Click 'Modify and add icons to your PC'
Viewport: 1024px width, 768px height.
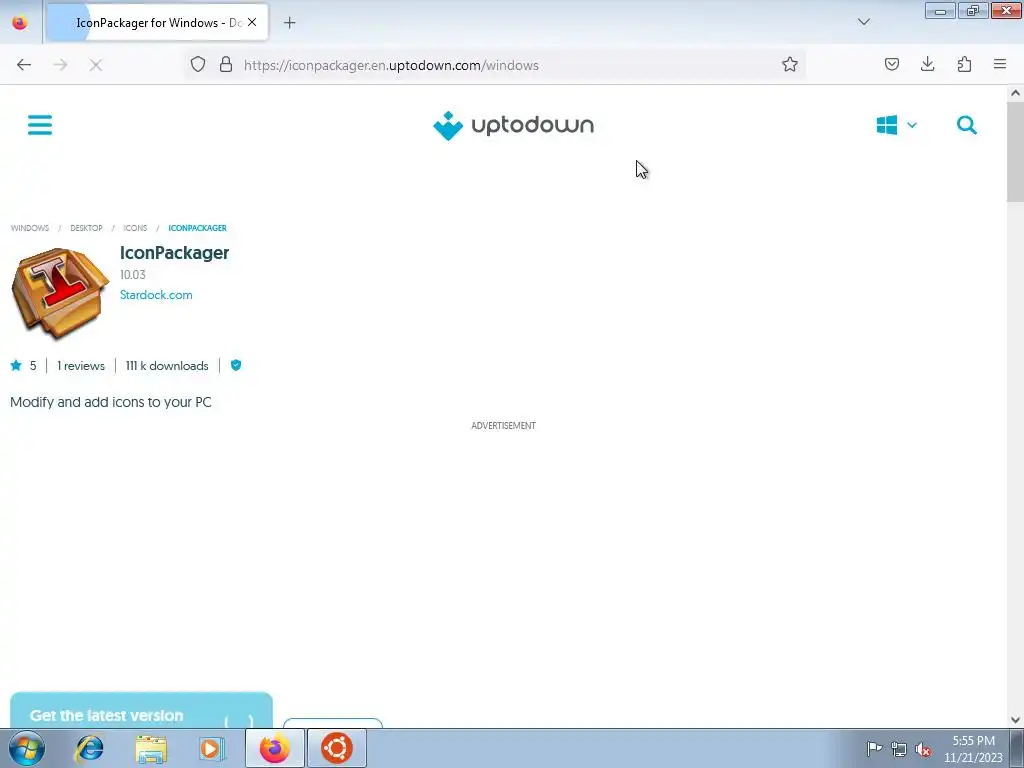point(111,402)
